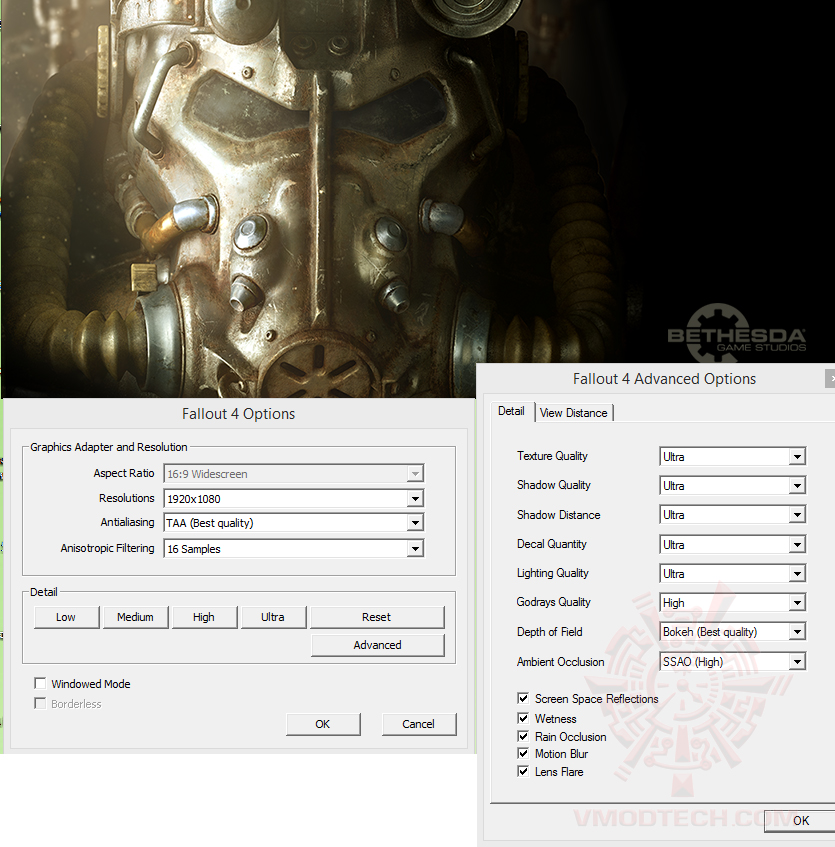Click the Texture Quality label
835x847 pixels.
[x=552, y=456]
